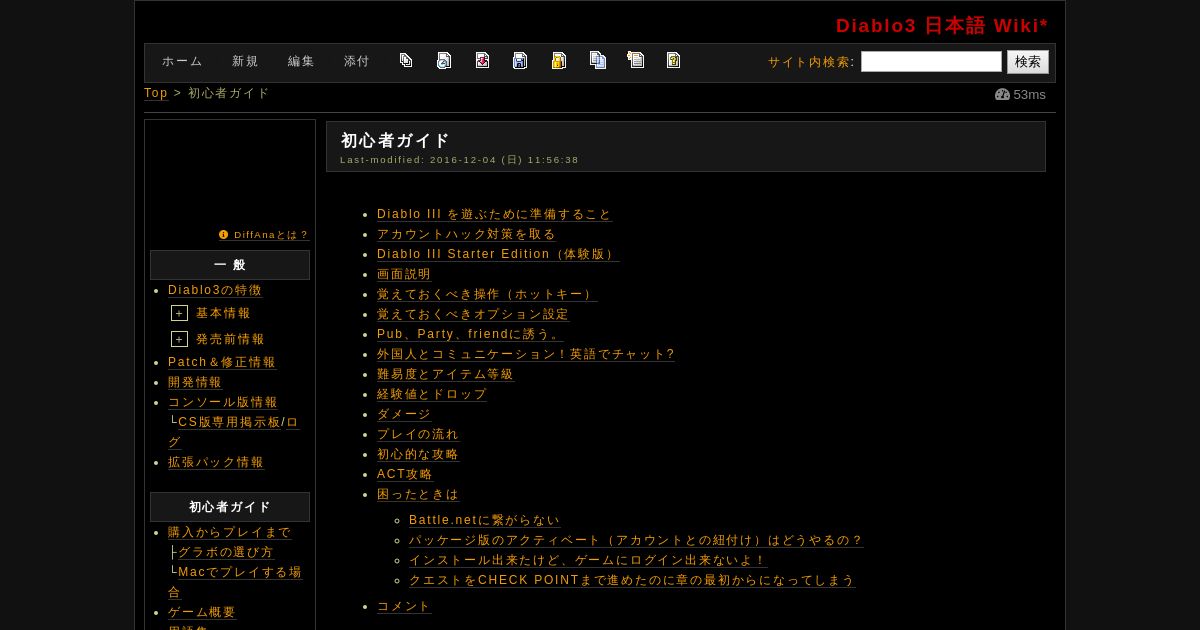Open the 新規 menu item
Viewport: 1200px width, 630px height.
[245, 61]
